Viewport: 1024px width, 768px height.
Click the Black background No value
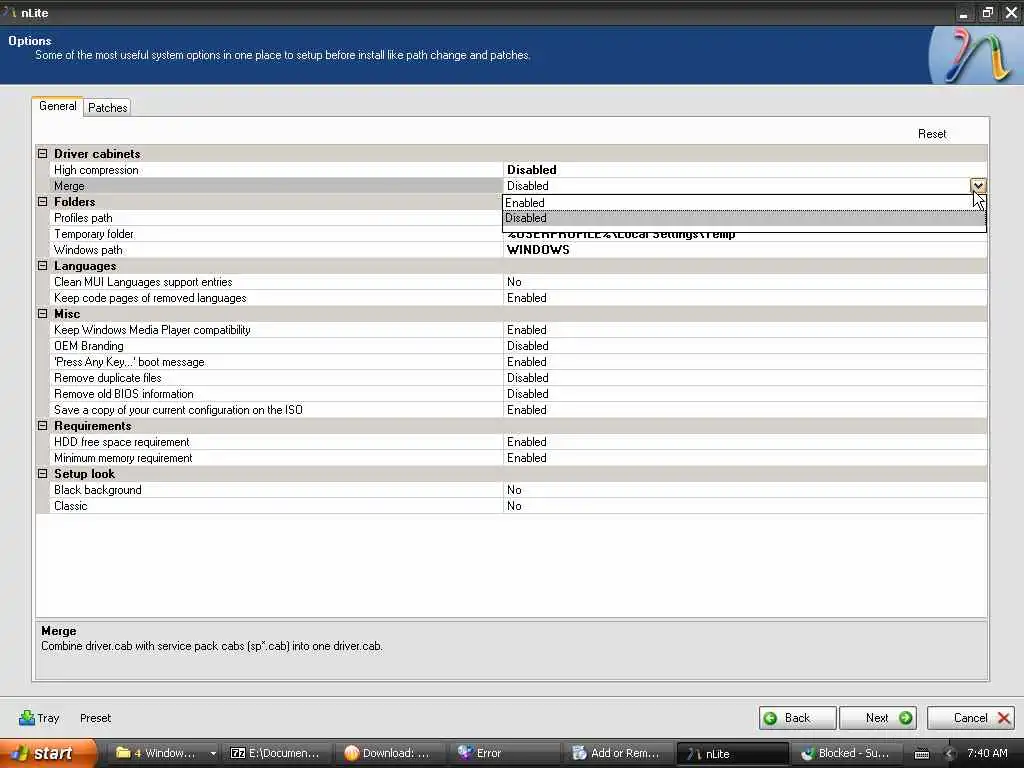tap(514, 490)
